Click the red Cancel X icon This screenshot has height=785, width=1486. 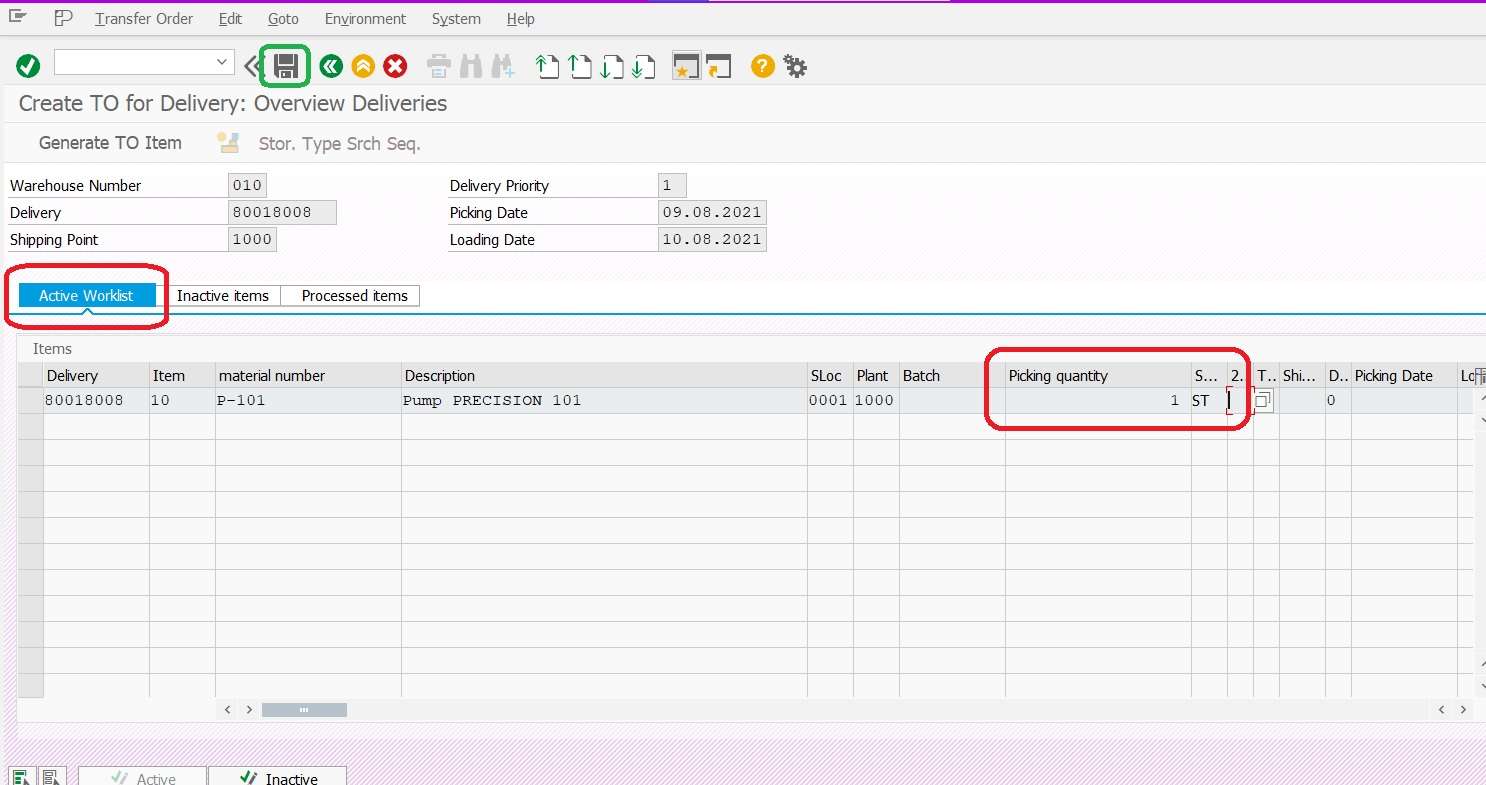(396, 67)
